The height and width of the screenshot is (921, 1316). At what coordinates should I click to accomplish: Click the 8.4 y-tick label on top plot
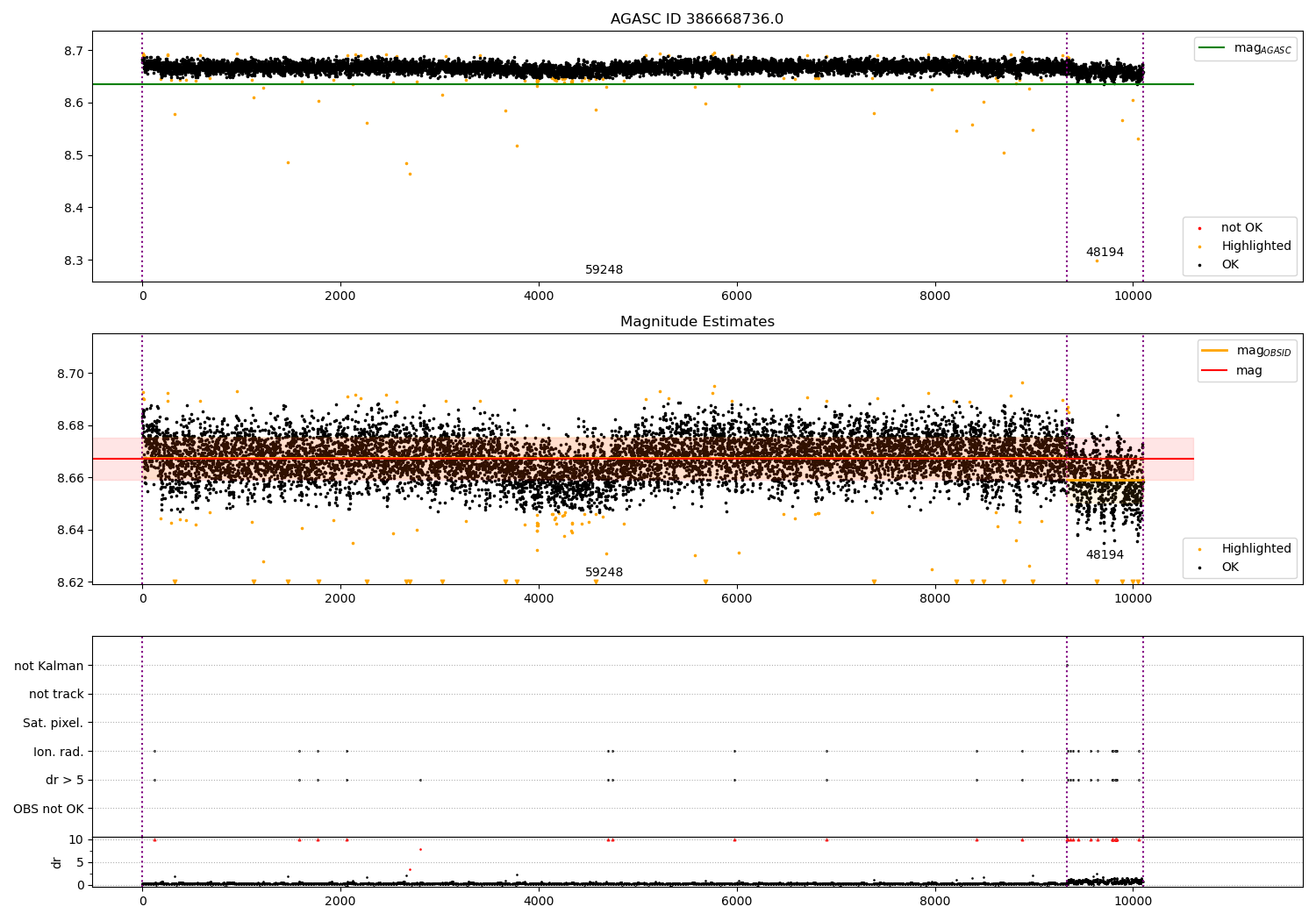tap(74, 209)
